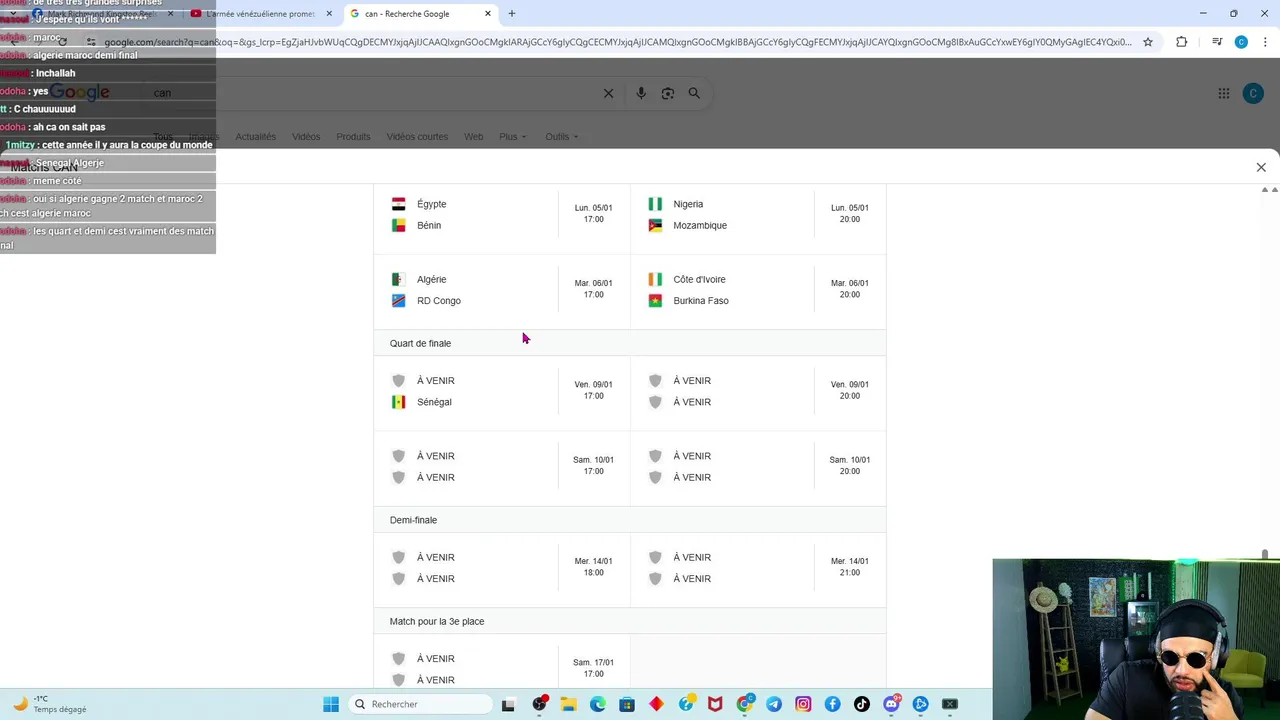Open the Windows Start menu
Screen dimensions: 1280x720
click(331, 704)
